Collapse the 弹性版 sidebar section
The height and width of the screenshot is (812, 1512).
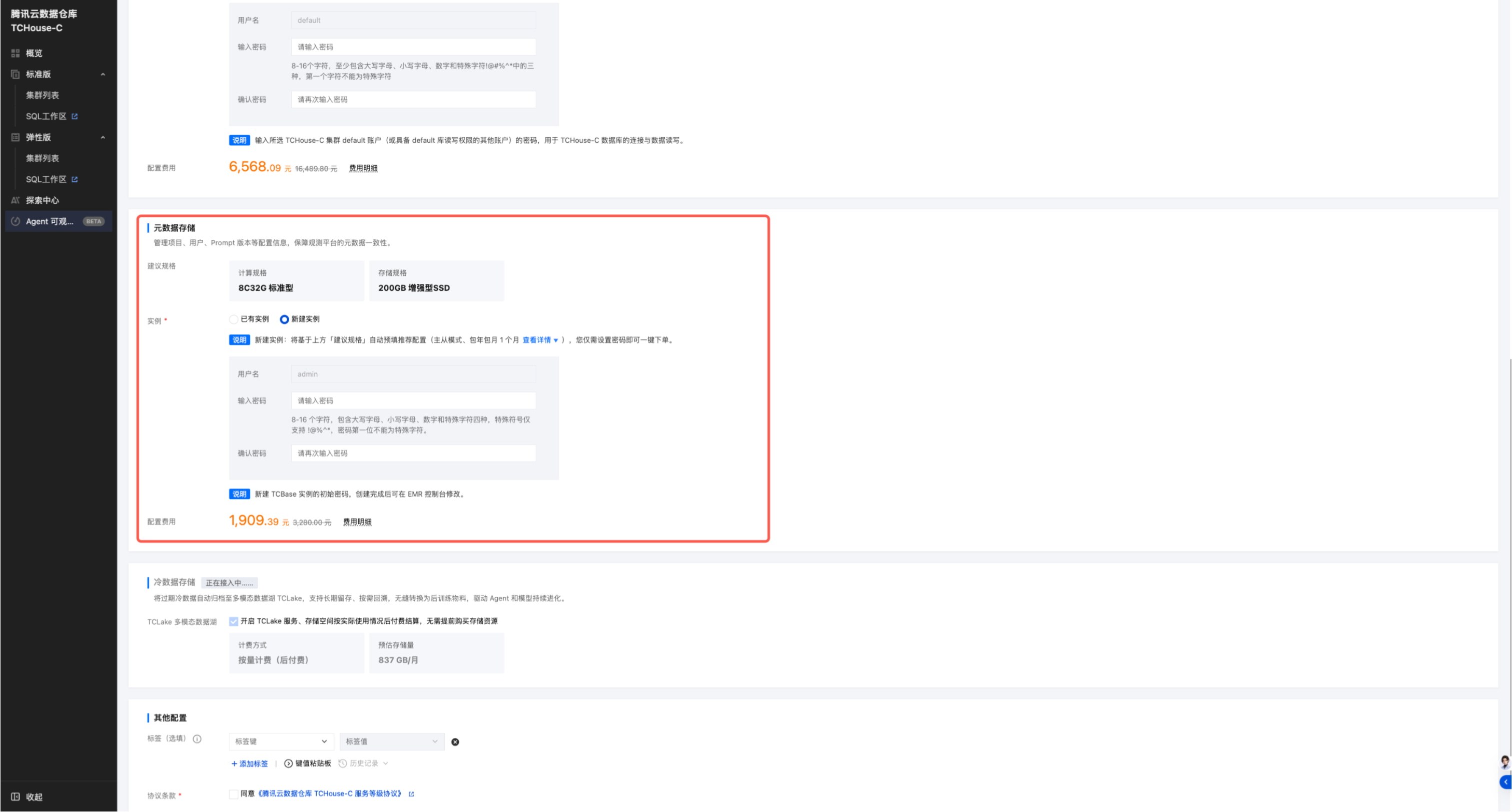pos(103,137)
